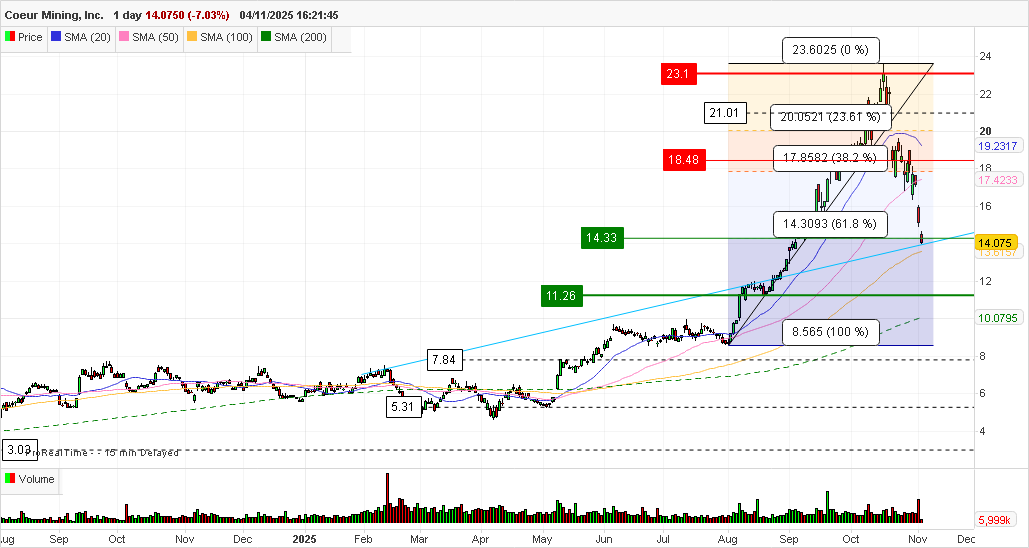The height and width of the screenshot is (548, 1029).
Task: Select the SMA (20) legend tab
Action: click(x=80, y=37)
